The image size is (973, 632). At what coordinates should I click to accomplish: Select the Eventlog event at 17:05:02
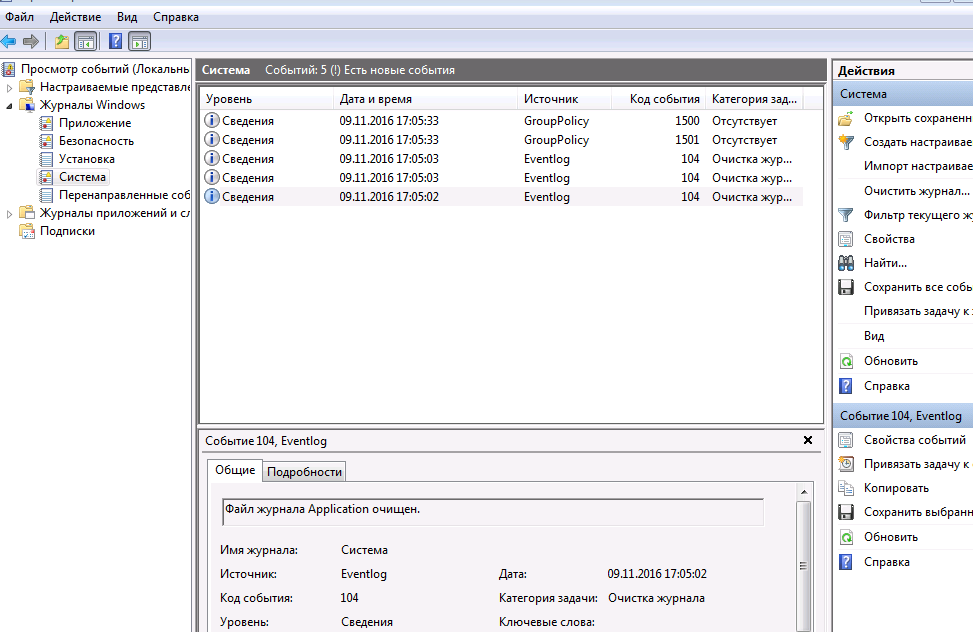501,197
